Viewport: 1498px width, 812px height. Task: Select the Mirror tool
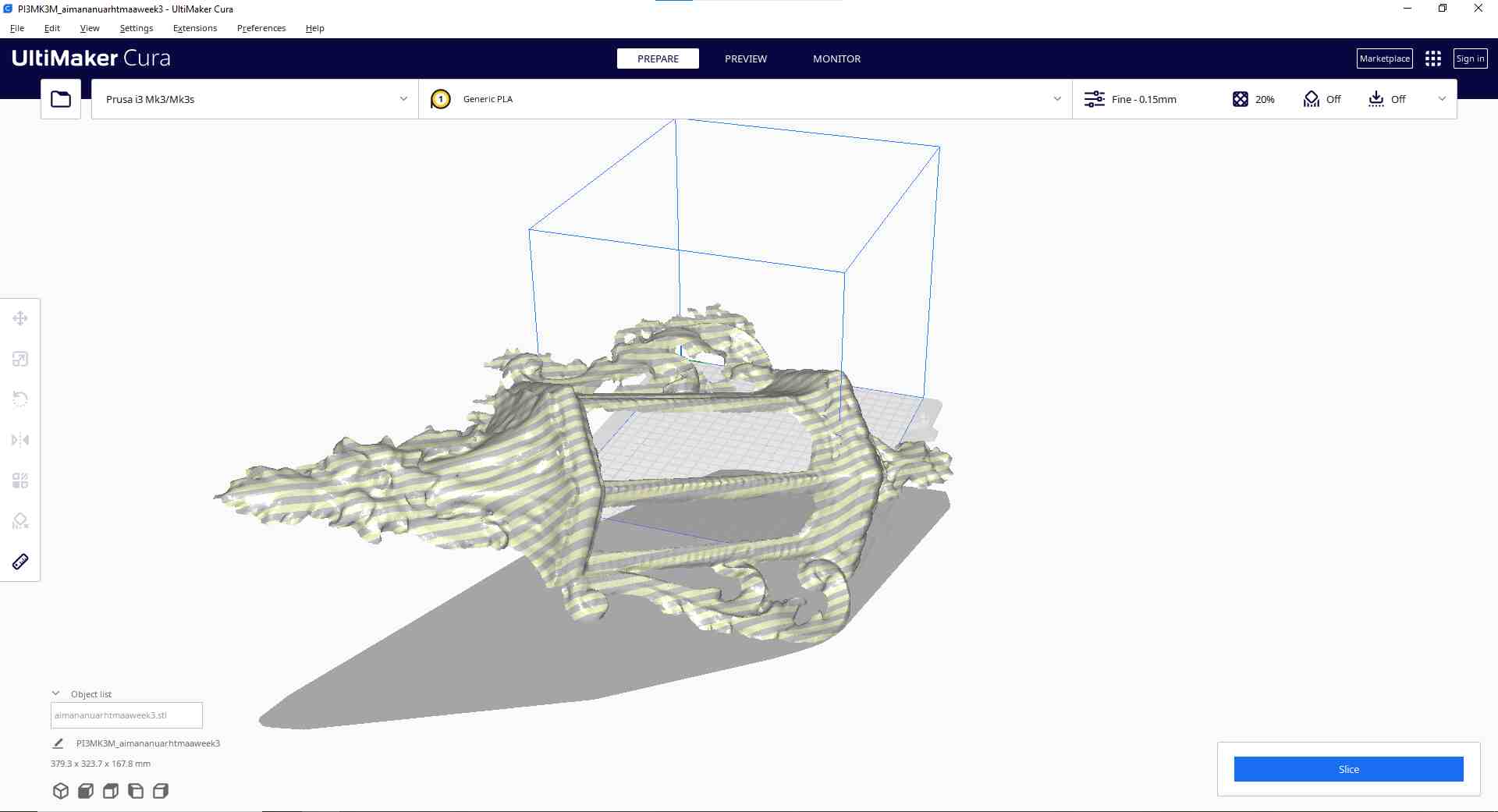[20, 440]
